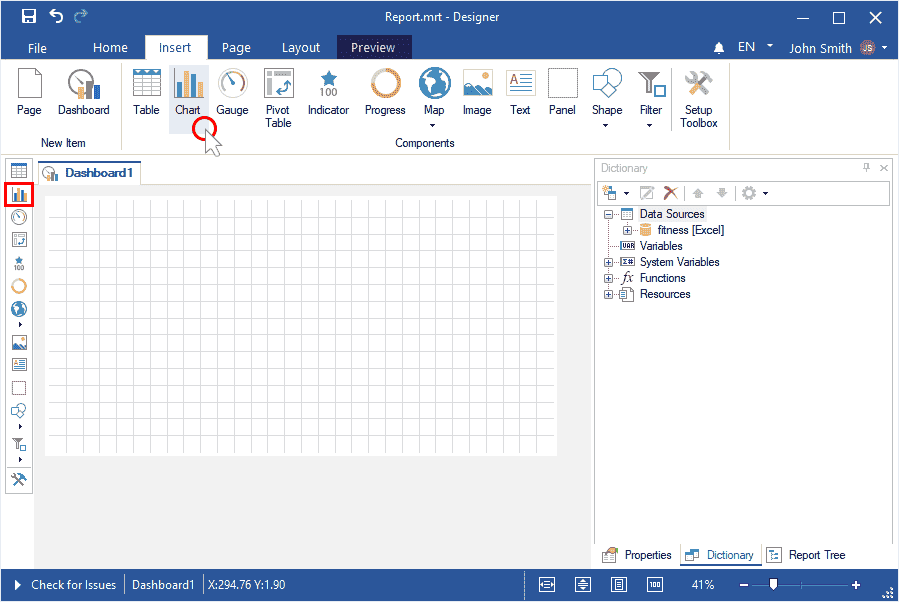Pick the chart icon in left toolbox

[19, 195]
